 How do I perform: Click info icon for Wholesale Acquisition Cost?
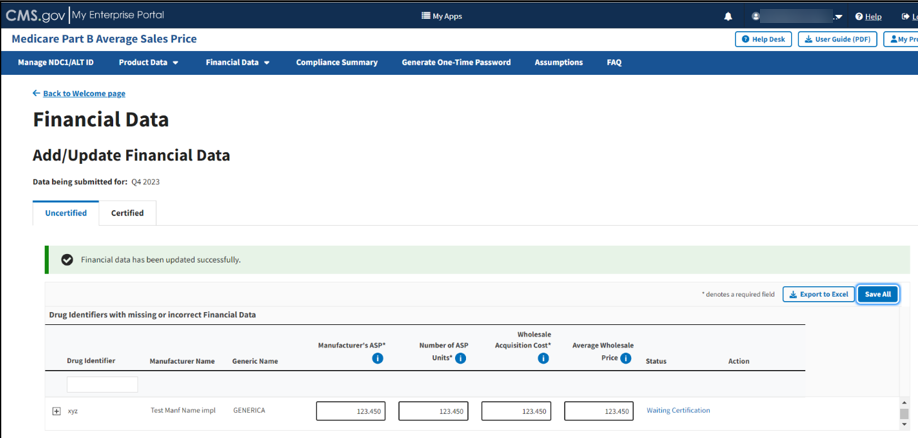[543, 358]
